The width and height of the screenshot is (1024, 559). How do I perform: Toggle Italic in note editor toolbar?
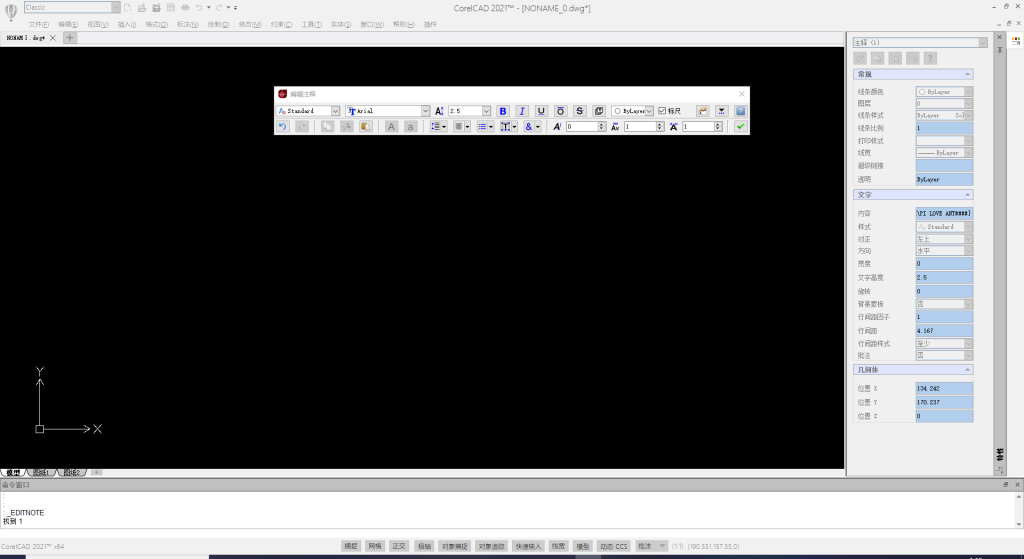522,111
